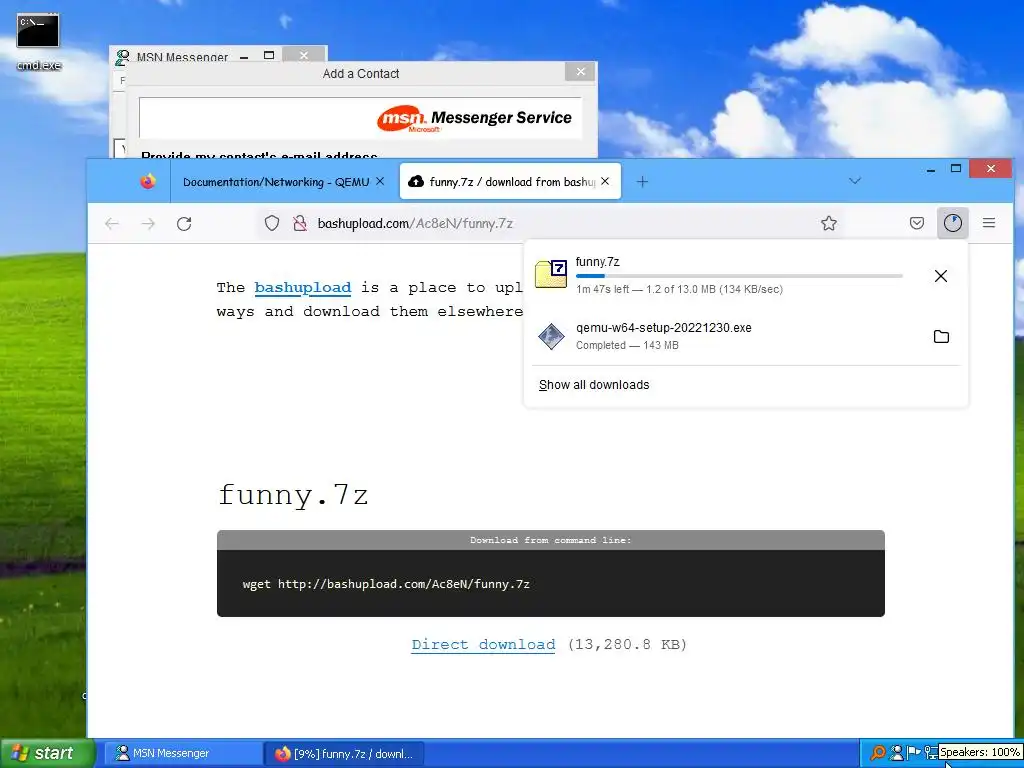The height and width of the screenshot is (768, 1024).
Task: Switch to Documentation/Networking - QEMU tab
Action: [x=276, y=182]
